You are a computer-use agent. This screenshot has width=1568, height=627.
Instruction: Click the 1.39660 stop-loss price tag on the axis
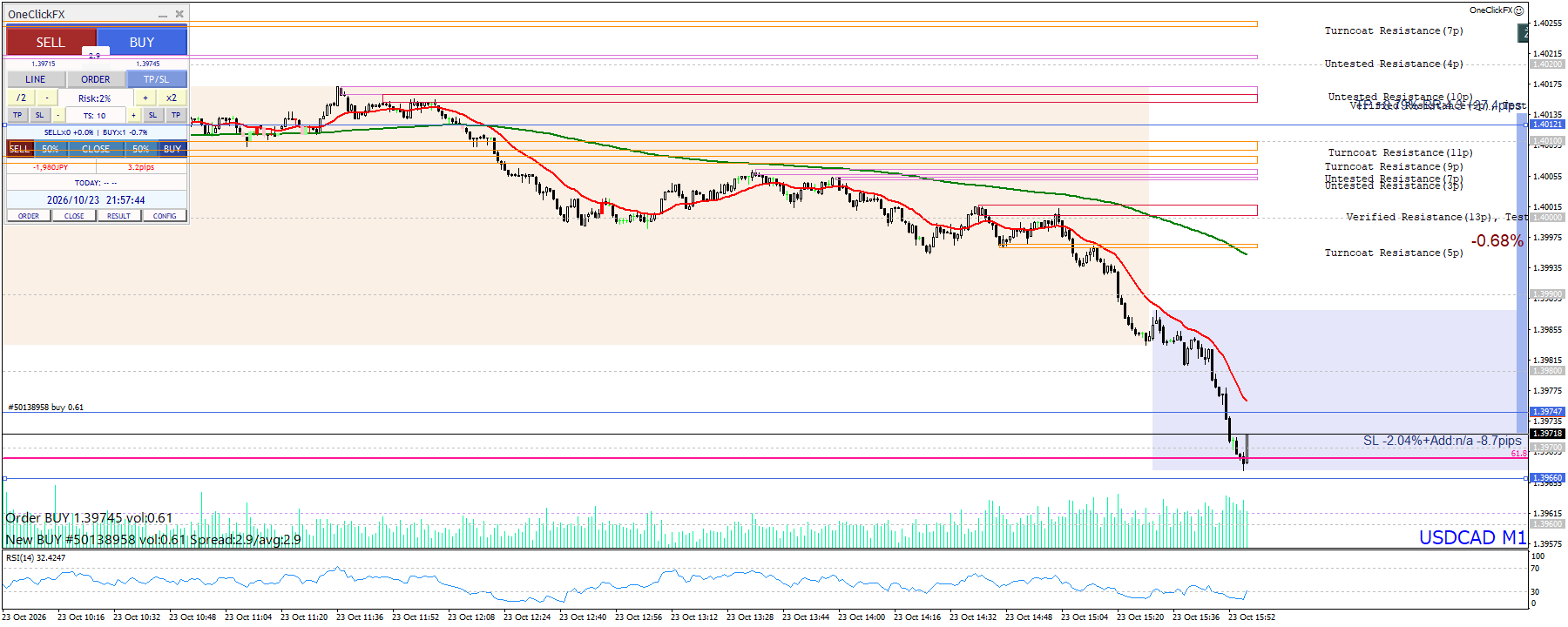(1547, 478)
